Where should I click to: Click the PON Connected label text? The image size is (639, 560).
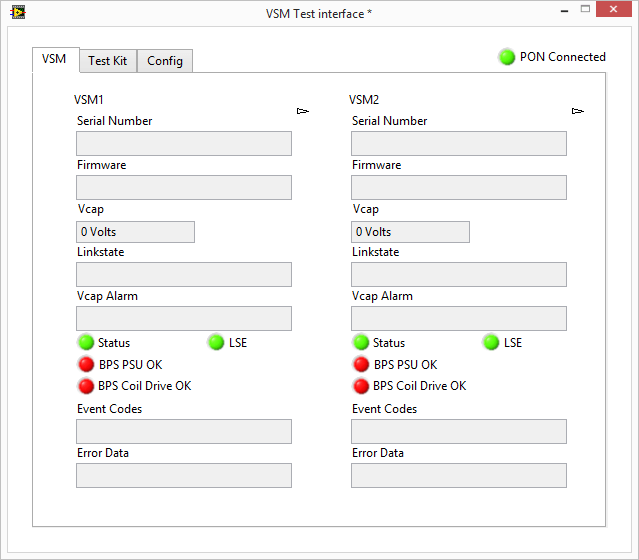(563, 57)
